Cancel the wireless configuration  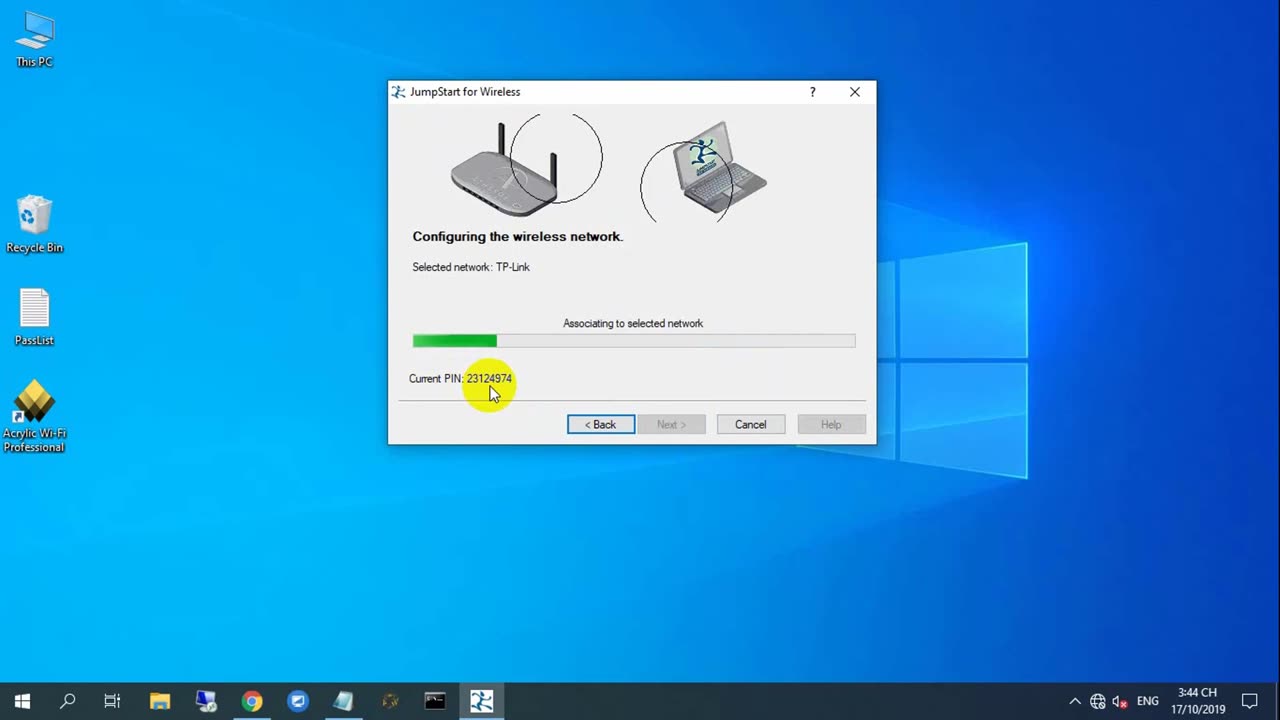pos(751,425)
